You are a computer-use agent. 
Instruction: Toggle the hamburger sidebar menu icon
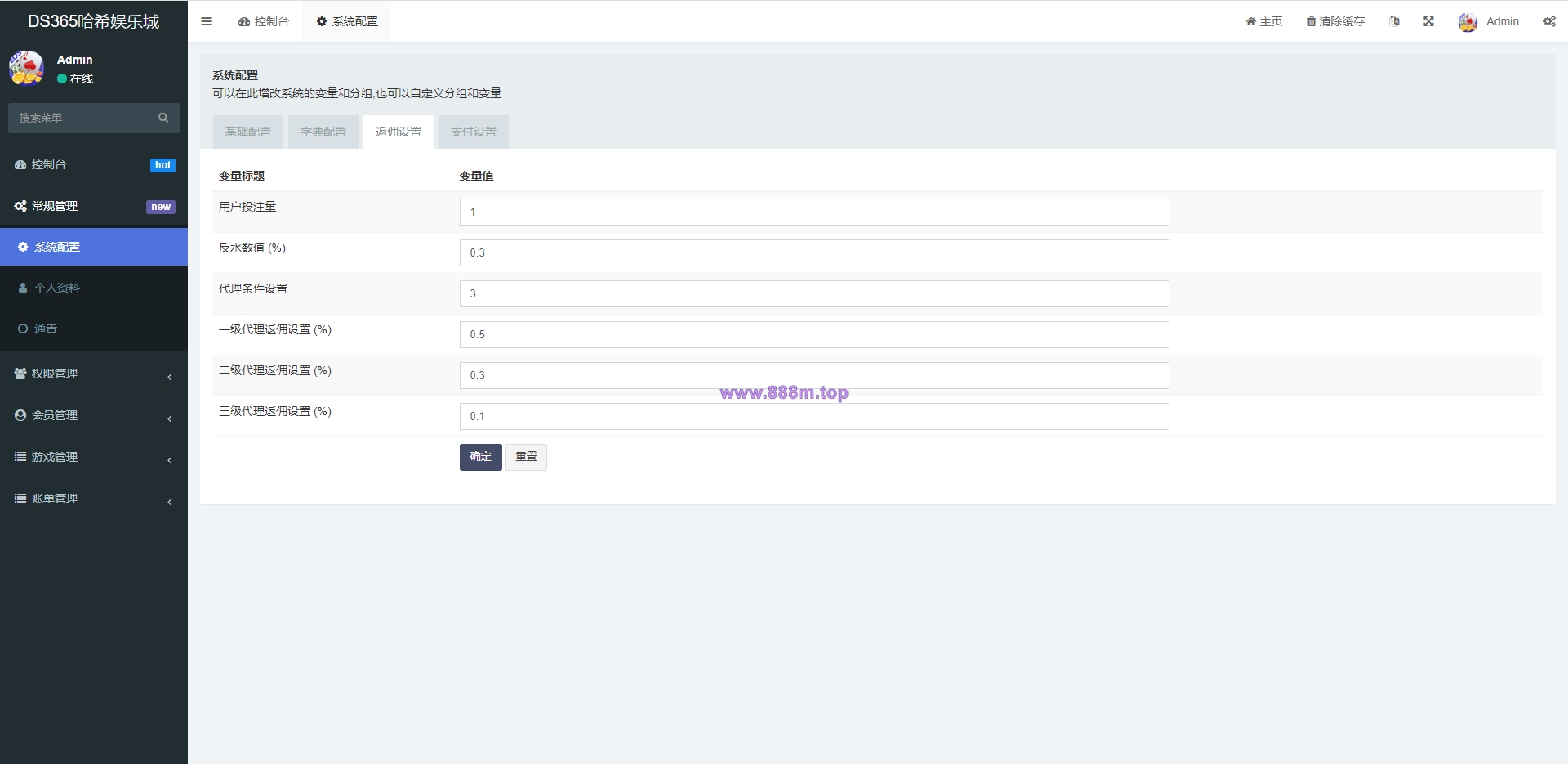coord(206,21)
